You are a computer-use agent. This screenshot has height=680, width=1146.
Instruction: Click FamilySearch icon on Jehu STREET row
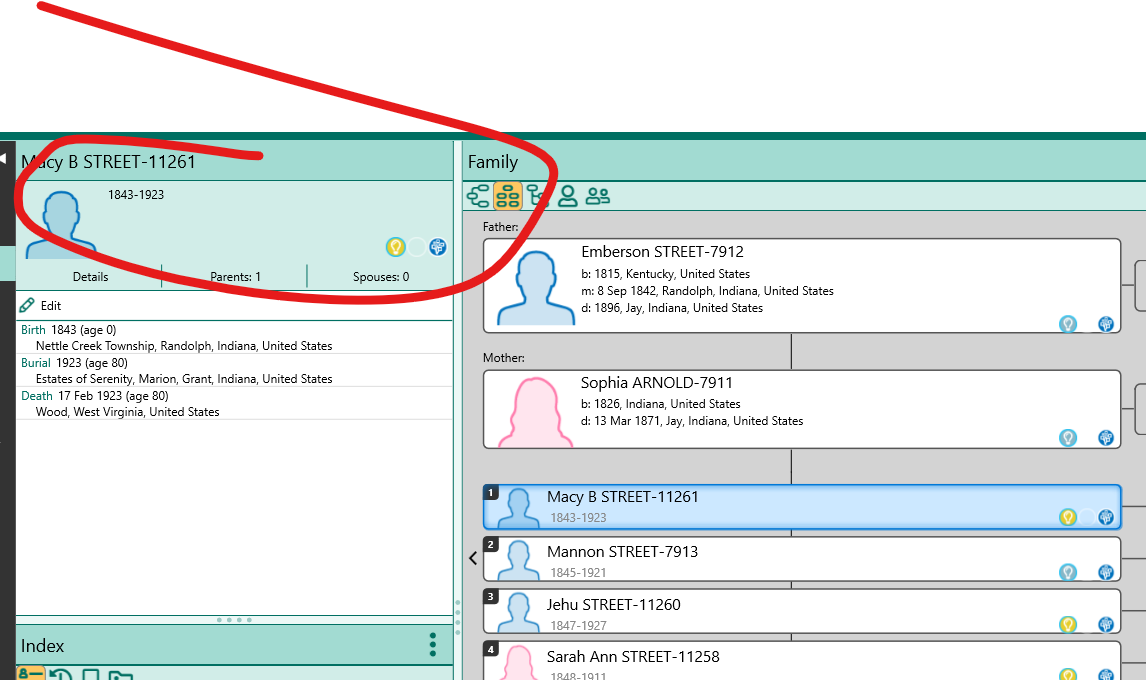click(x=1106, y=624)
